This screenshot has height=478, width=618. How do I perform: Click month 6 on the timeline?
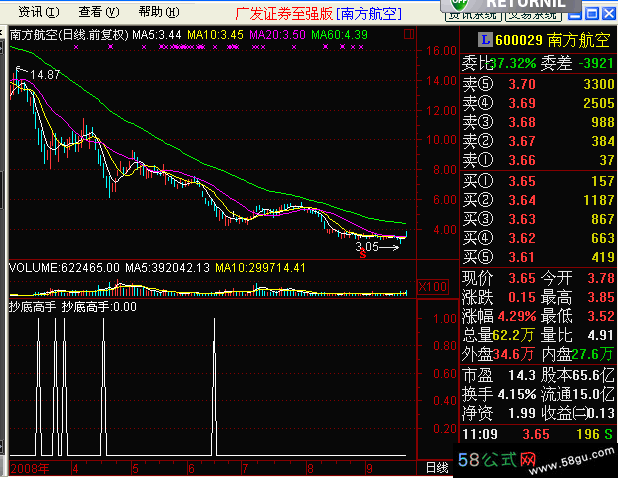pos(191,469)
